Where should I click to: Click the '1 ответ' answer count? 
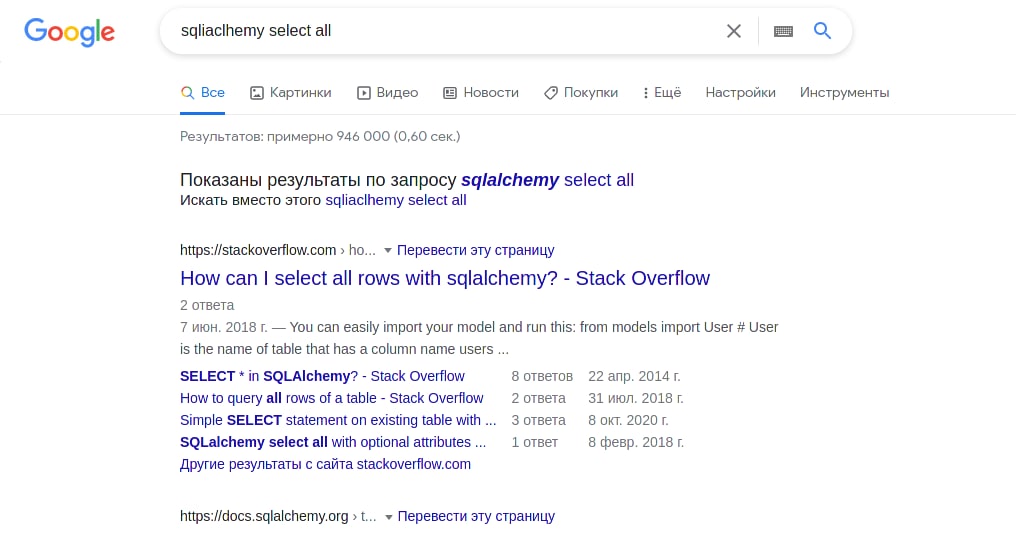point(535,442)
